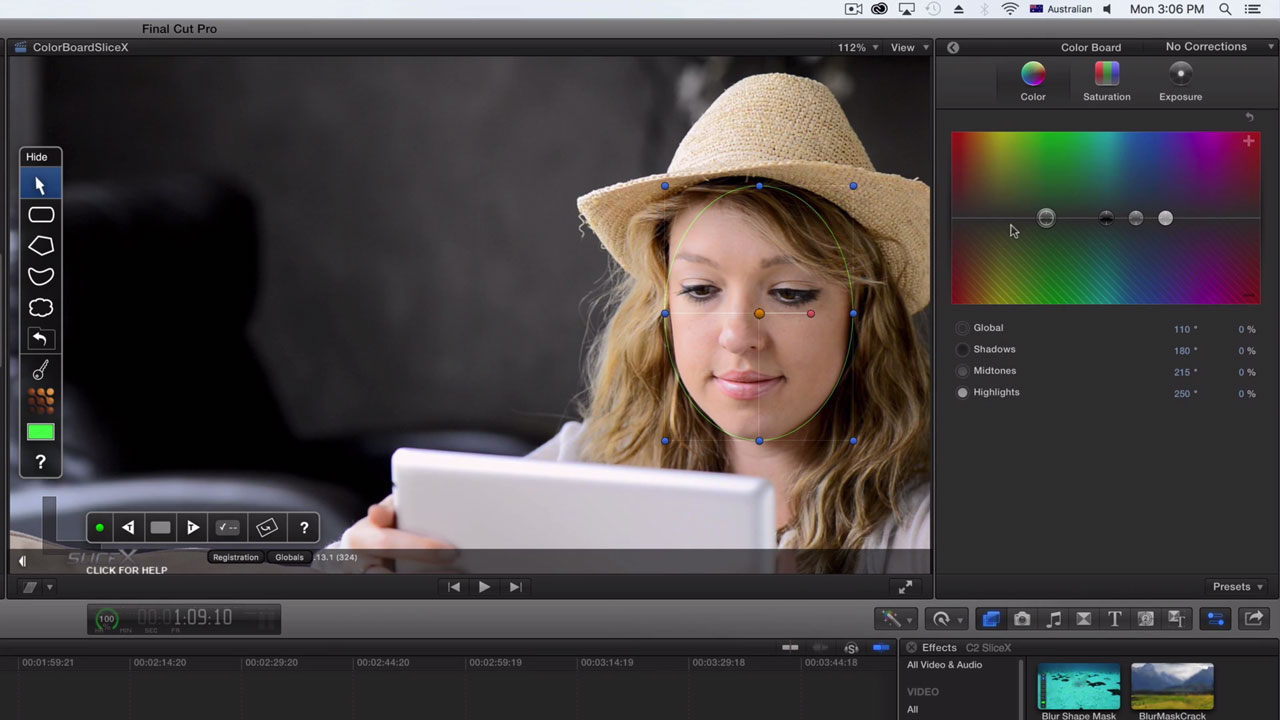The image size is (1280, 720).
Task: Select the Shadows color puck row
Action: point(994,350)
